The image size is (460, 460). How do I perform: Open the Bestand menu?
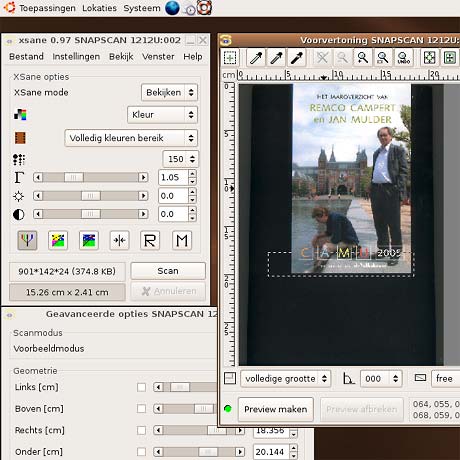point(26,57)
